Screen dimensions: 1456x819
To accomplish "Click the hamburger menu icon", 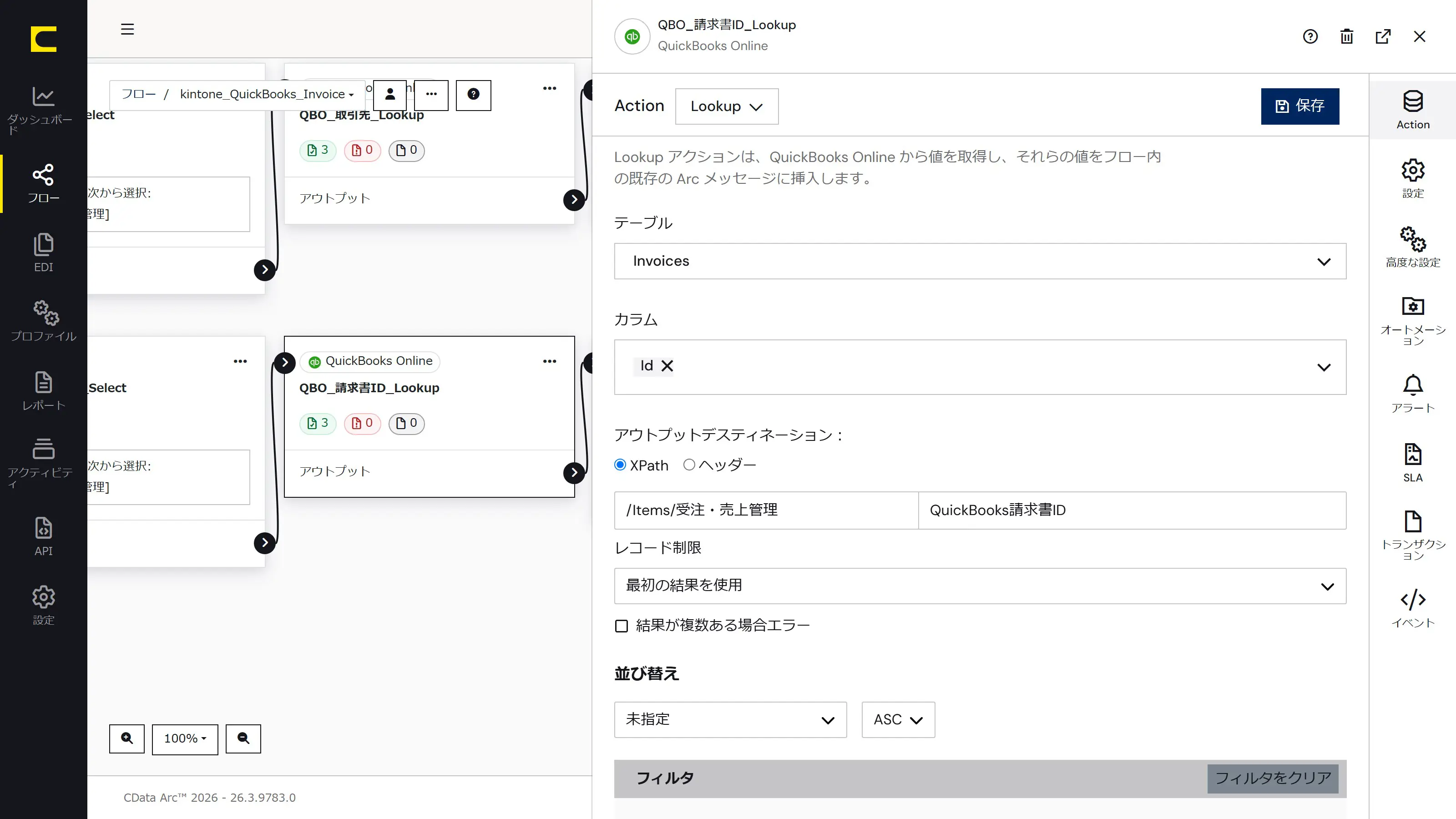I will (127, 29).
